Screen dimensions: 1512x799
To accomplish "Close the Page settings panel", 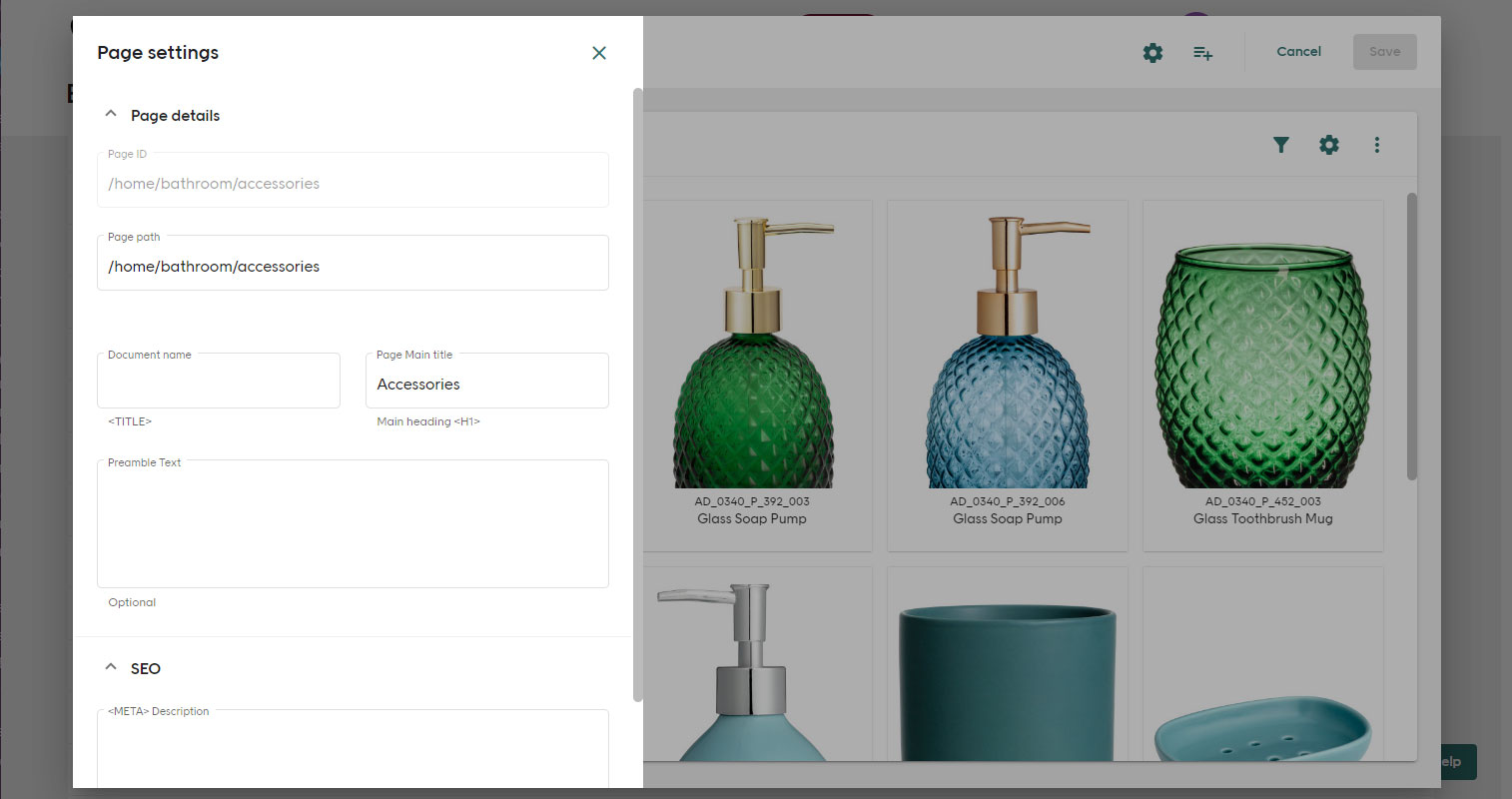I will click(599, 53).
